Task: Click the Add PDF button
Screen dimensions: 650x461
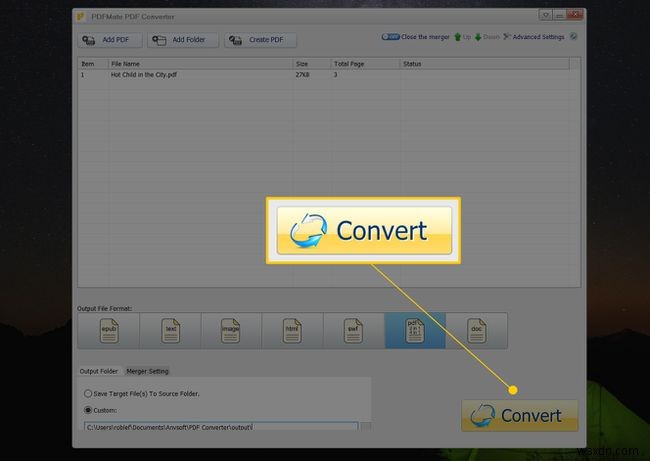Action: coord(110,40)
